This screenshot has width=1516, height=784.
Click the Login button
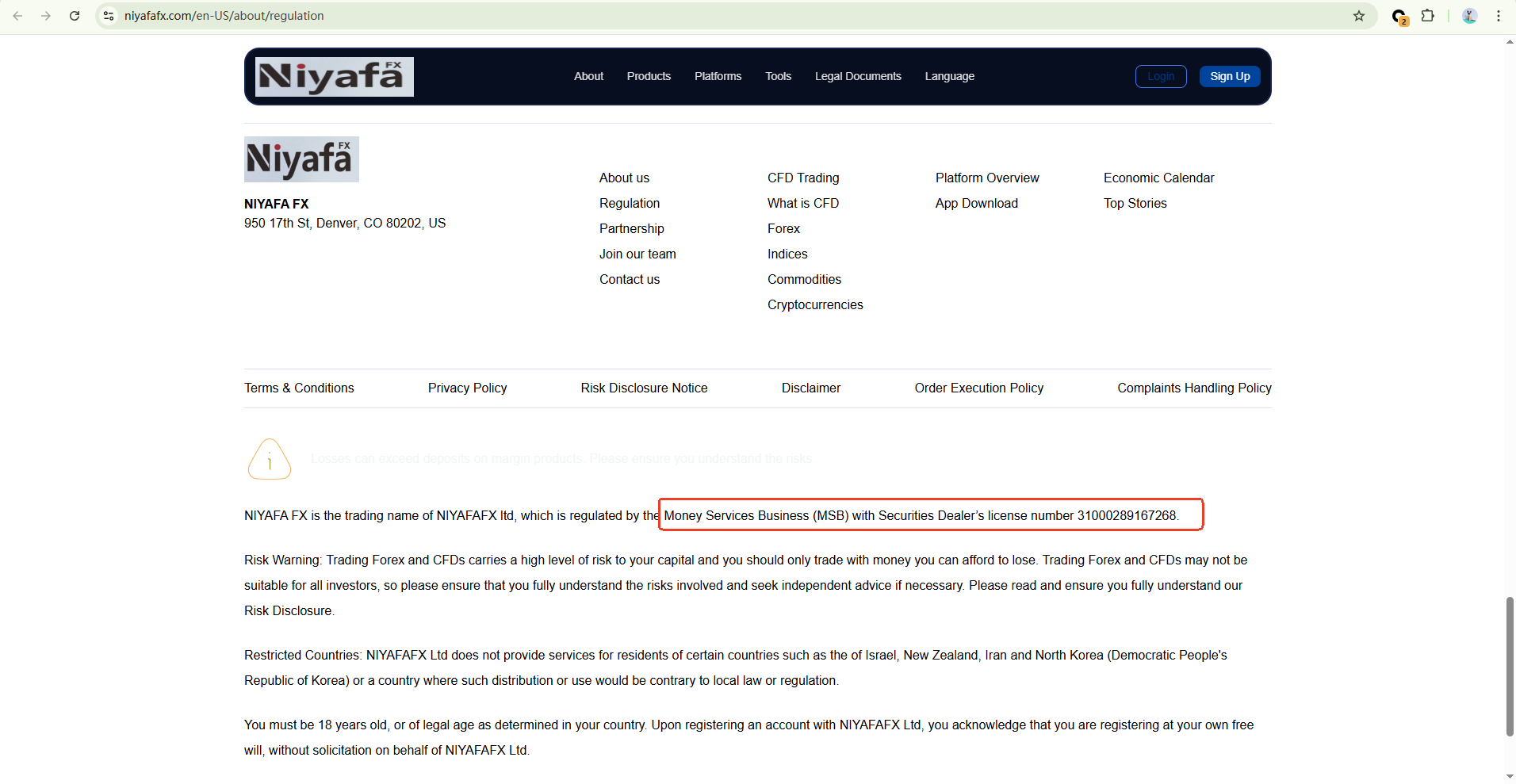(1161, 76)
